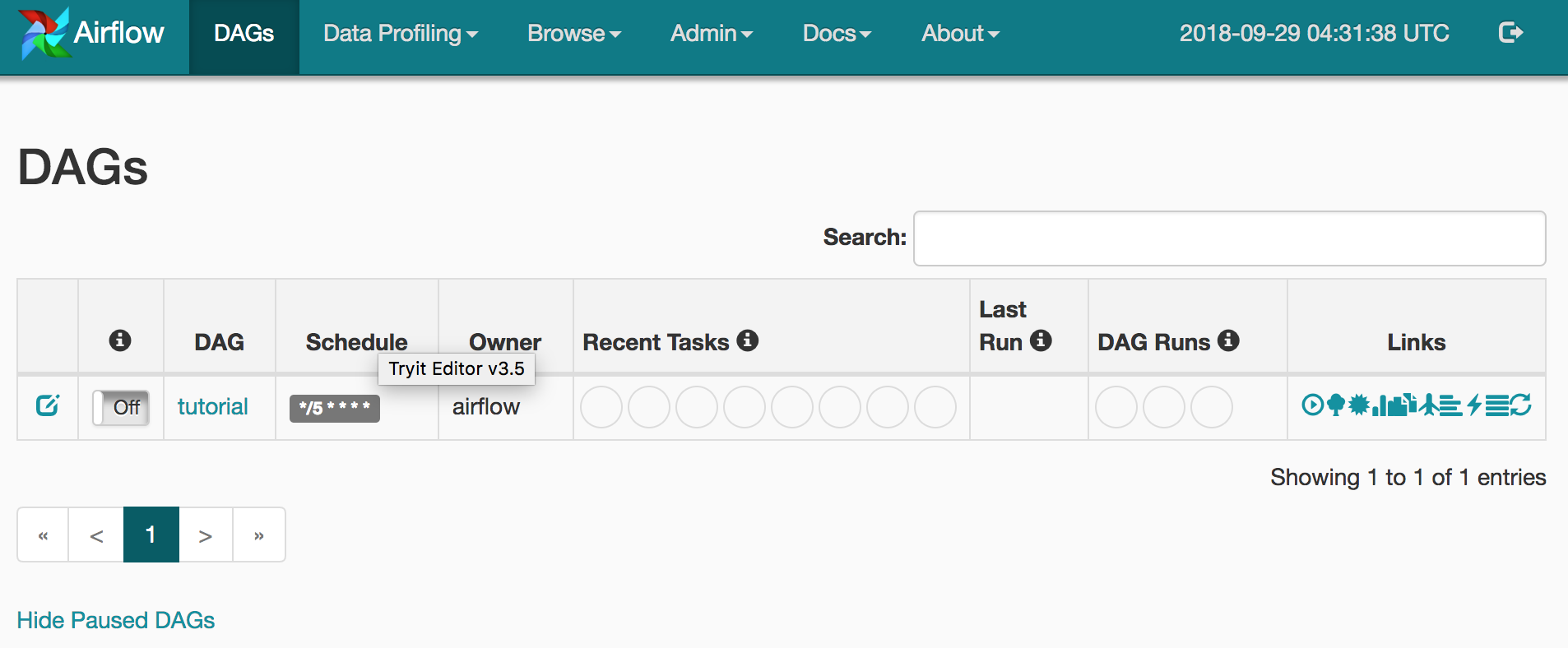1568x648 pixels.
Task: Open Landing Times airplane icon
Action: (1429, 405)
